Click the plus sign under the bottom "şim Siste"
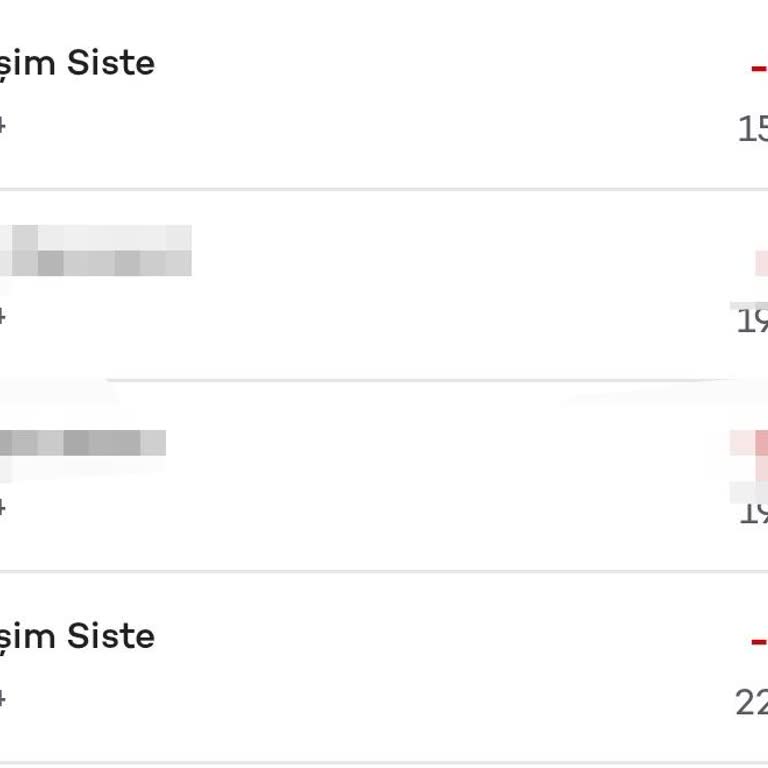Viewport: 768px width, 768px height. pos(3,699)
